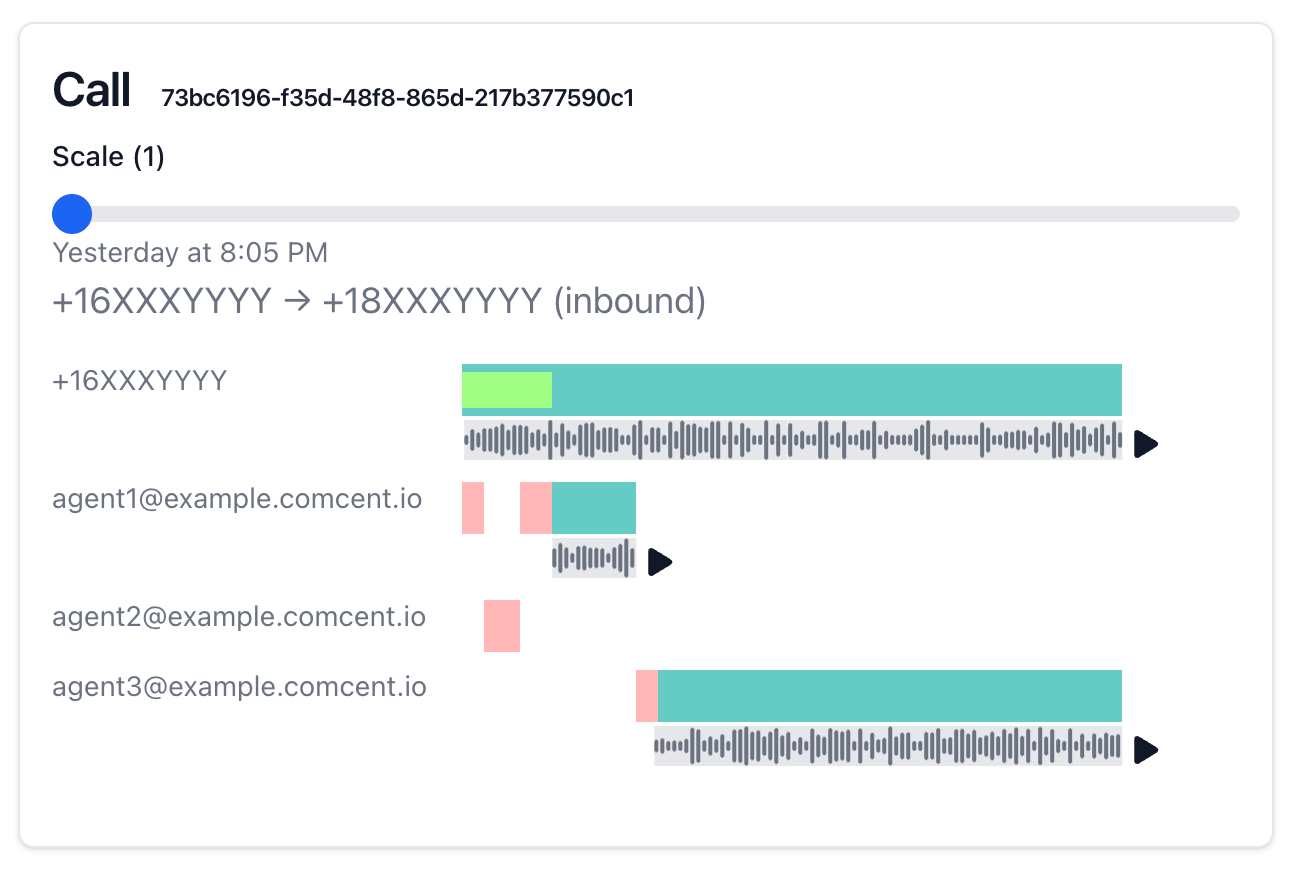Click agent1's first pink ringing segment
Screen dimensions: 1290x870
pos(473,507)
